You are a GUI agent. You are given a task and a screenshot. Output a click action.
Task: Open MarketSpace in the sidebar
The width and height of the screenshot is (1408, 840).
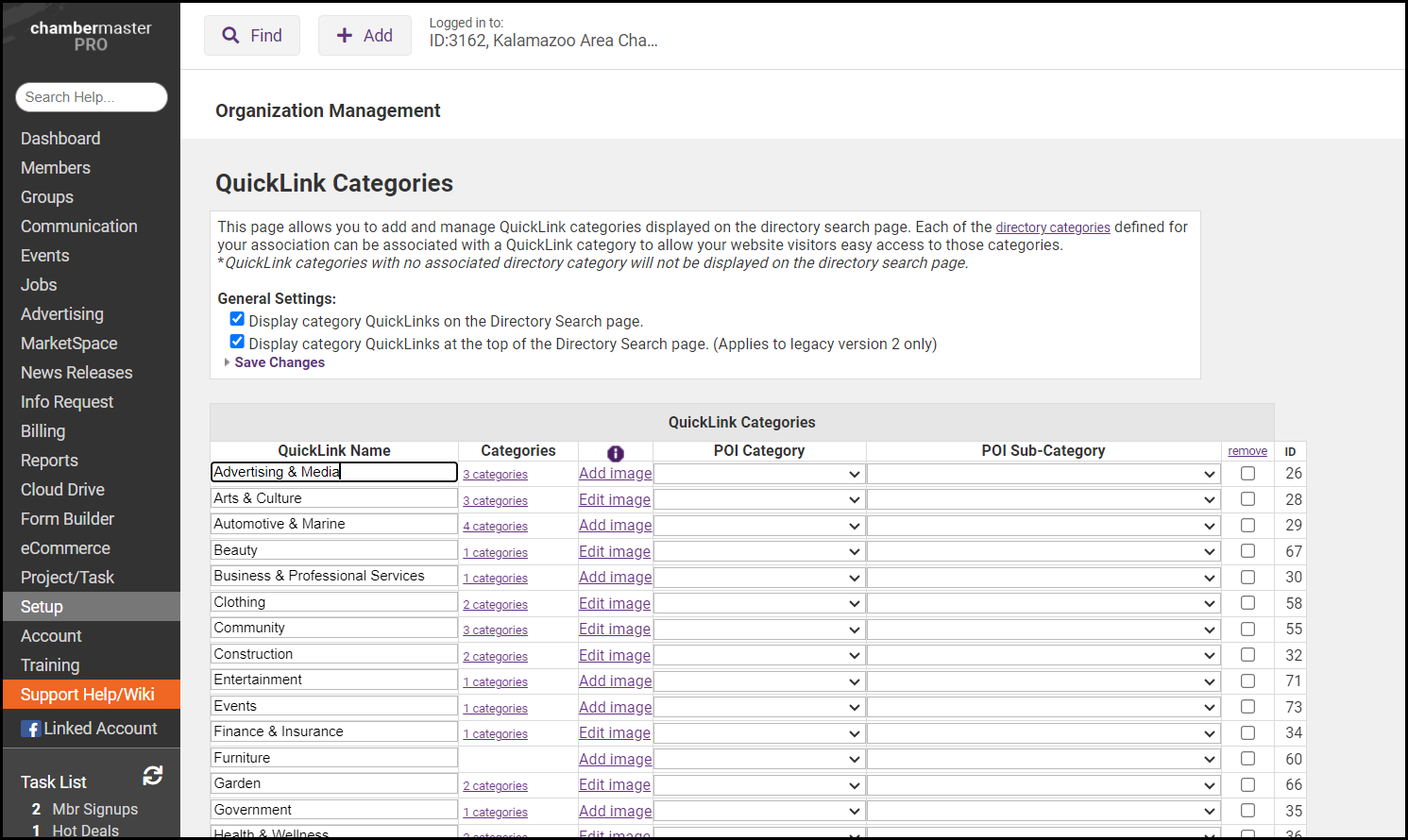pyautogui.click(x=69, y=344)
